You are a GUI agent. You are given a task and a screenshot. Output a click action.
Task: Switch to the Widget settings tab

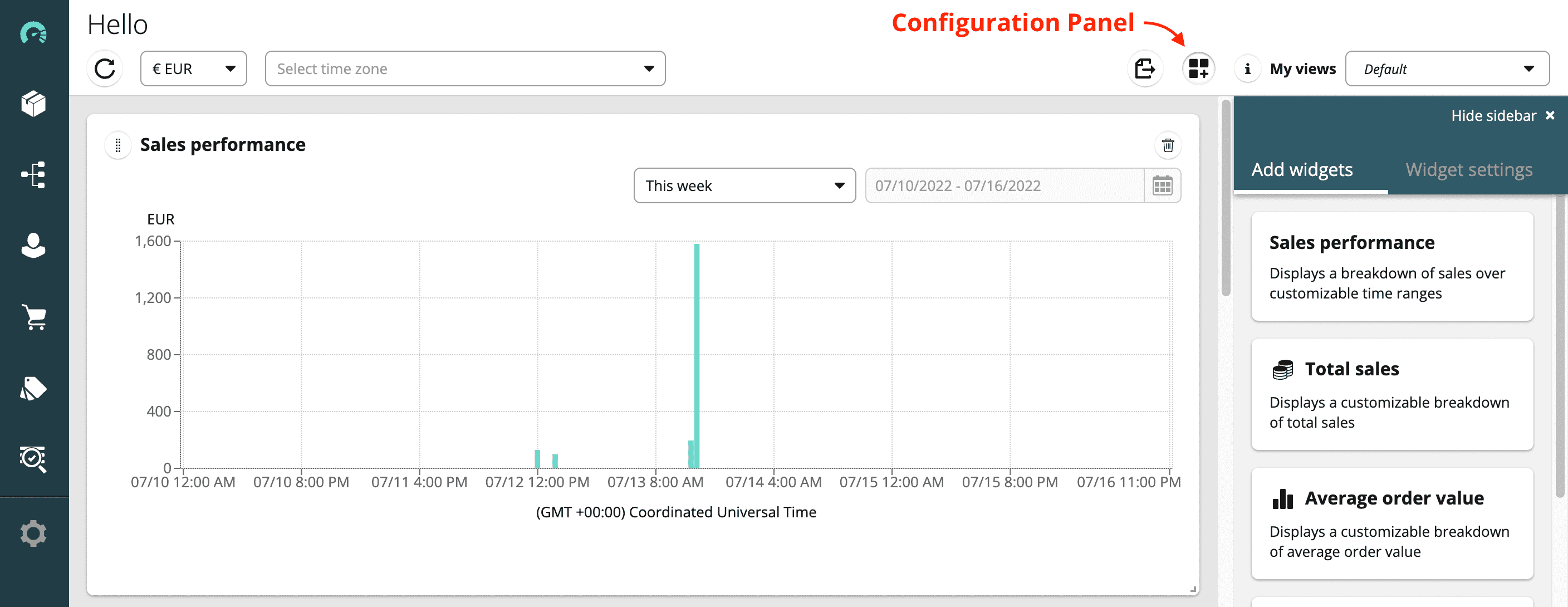[x=1468, y=170]
